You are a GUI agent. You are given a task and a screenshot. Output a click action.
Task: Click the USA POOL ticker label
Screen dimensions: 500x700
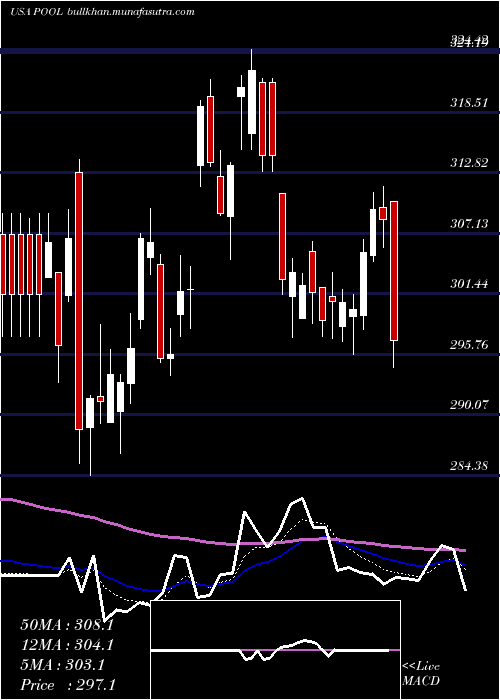point(37,12)
